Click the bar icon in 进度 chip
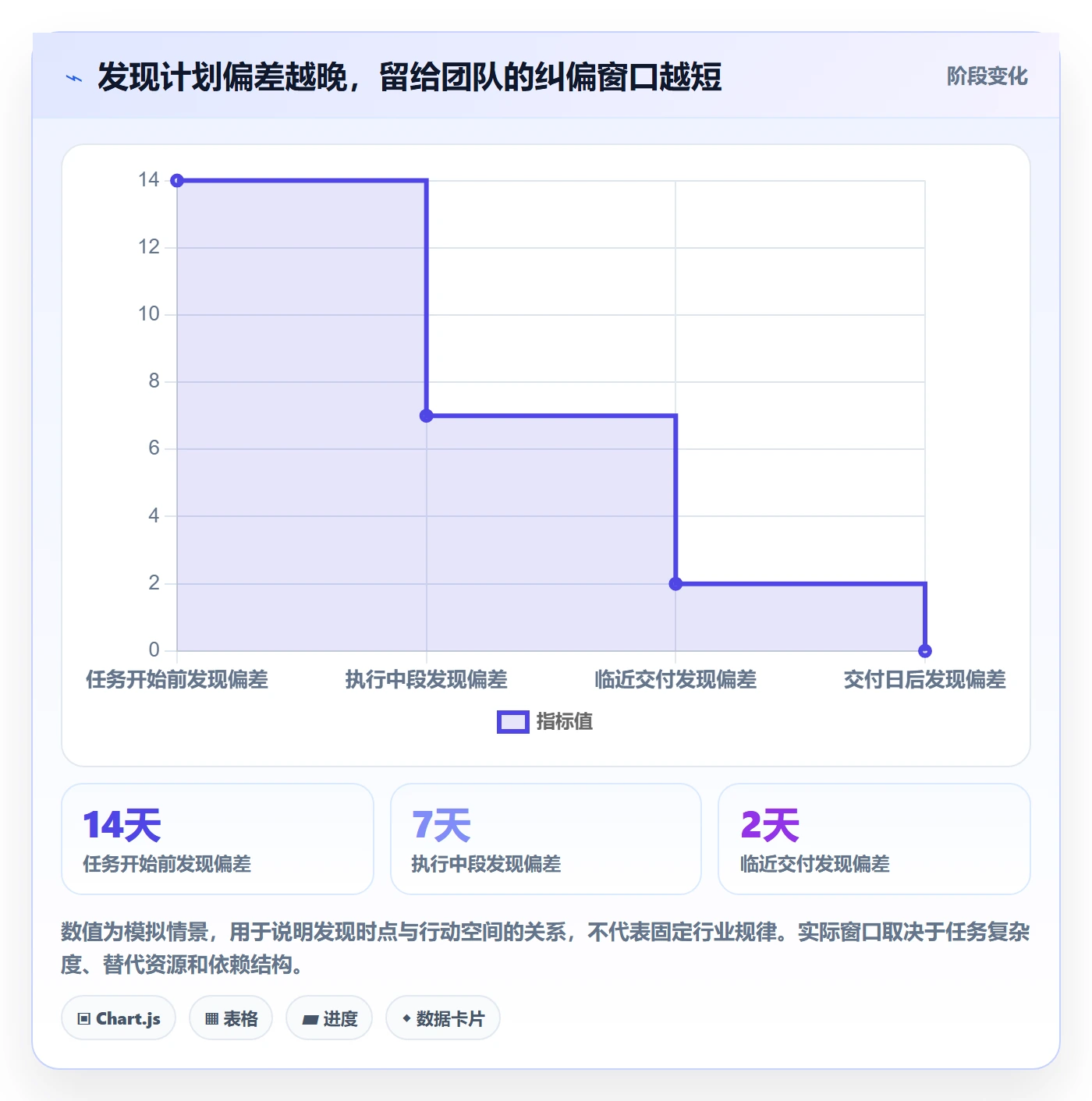Image resolution: width=1092 pixels, height=1101 pixels. [310, 1019]
